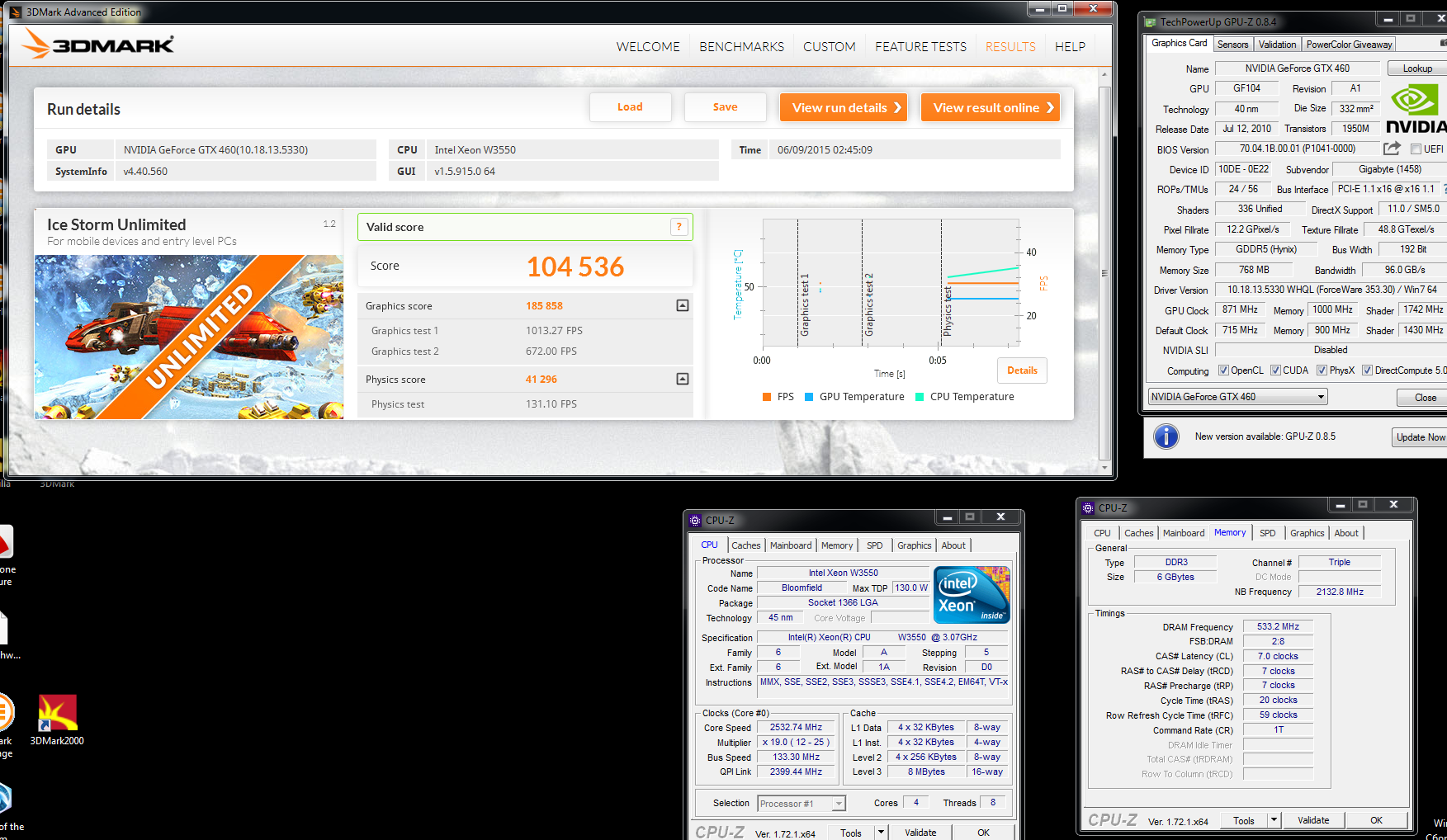Open SPD tab in right CPU-Z window
This screenshot has height=840, width=1447.
point(1268,533)
